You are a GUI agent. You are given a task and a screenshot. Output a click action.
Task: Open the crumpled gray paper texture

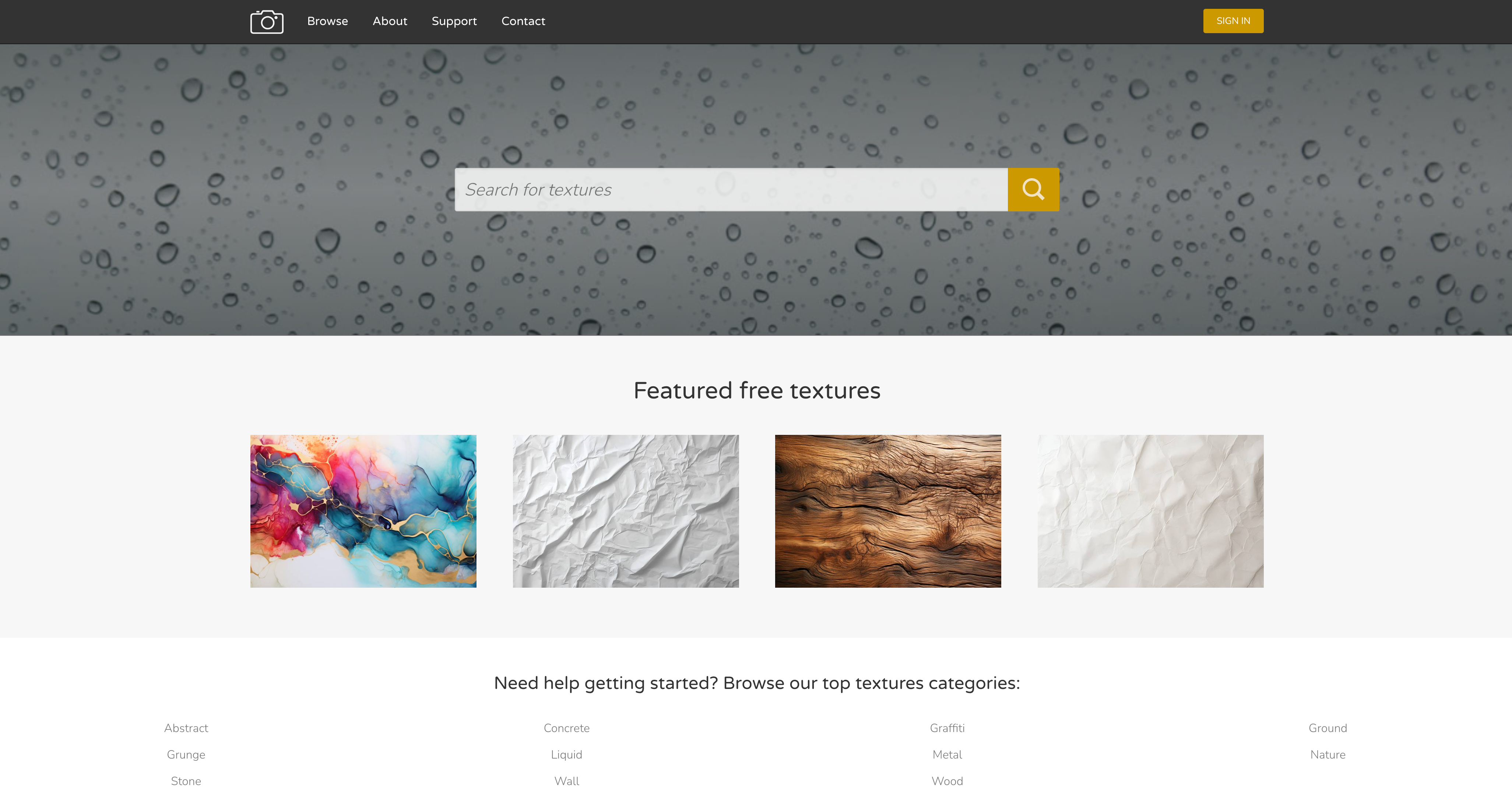tap(626, 511)
